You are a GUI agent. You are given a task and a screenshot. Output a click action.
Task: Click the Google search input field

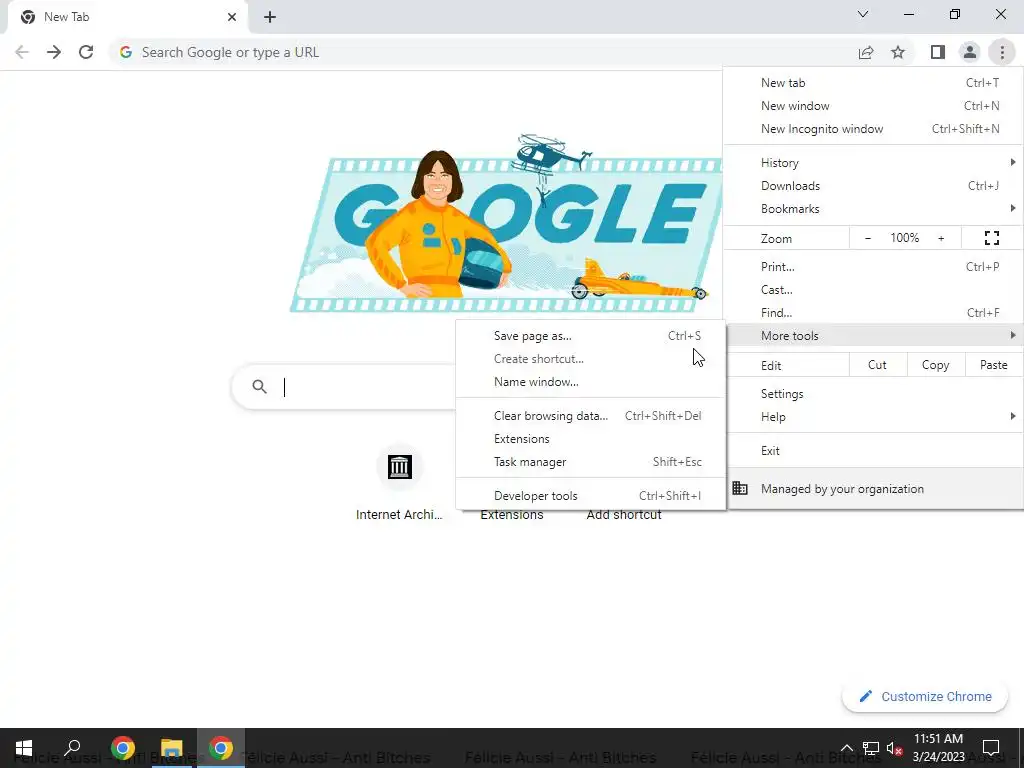pos(369,387)
